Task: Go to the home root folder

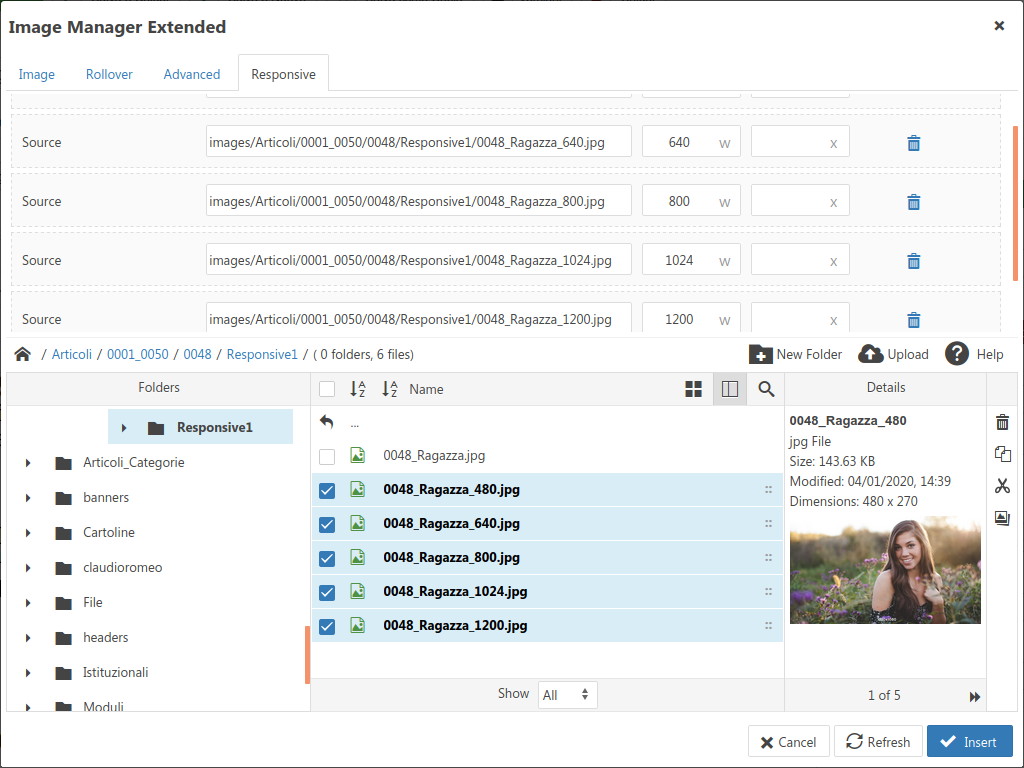Action: tap(23, 354)
